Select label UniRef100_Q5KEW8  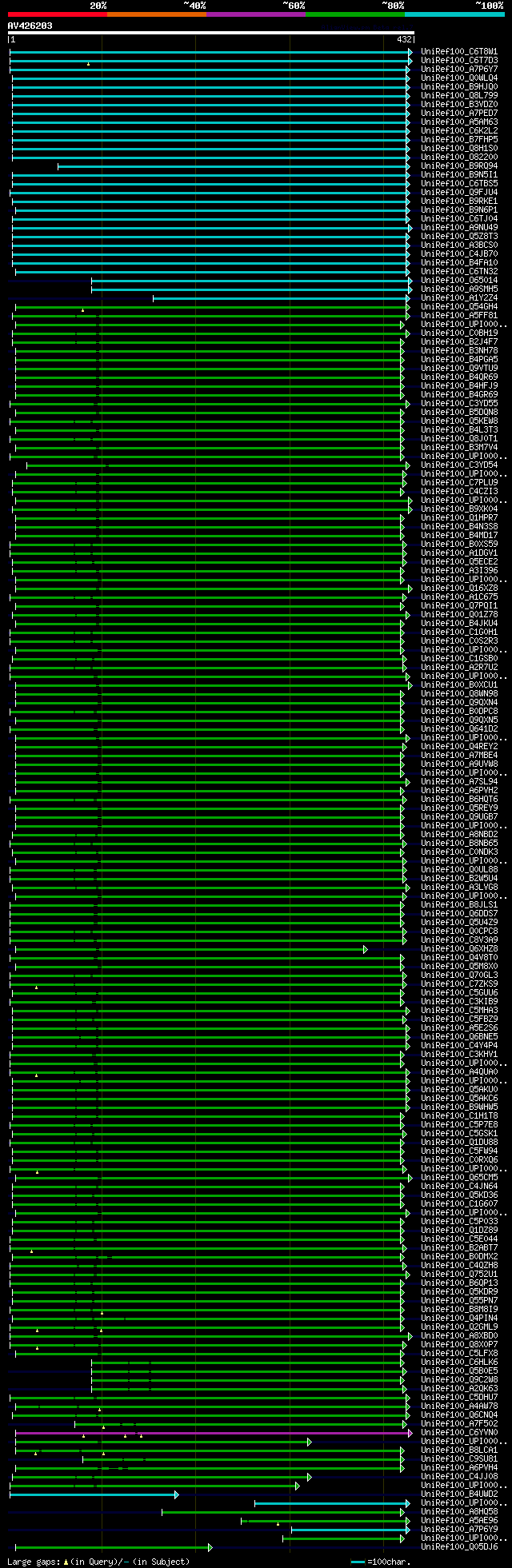(459, 421)
